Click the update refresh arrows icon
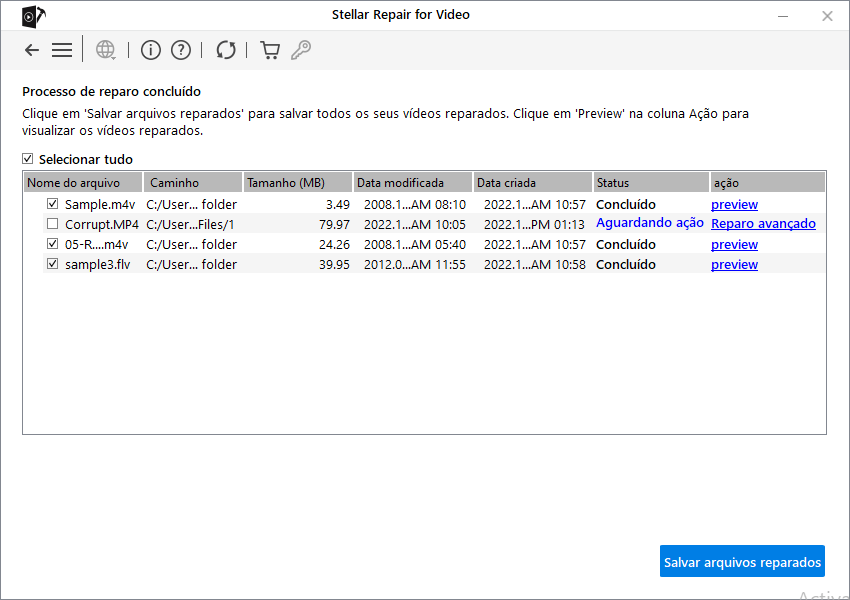Image resolution: width=850 pixels, height=600 pixels. pyautogui.click(x=226, y=50)
